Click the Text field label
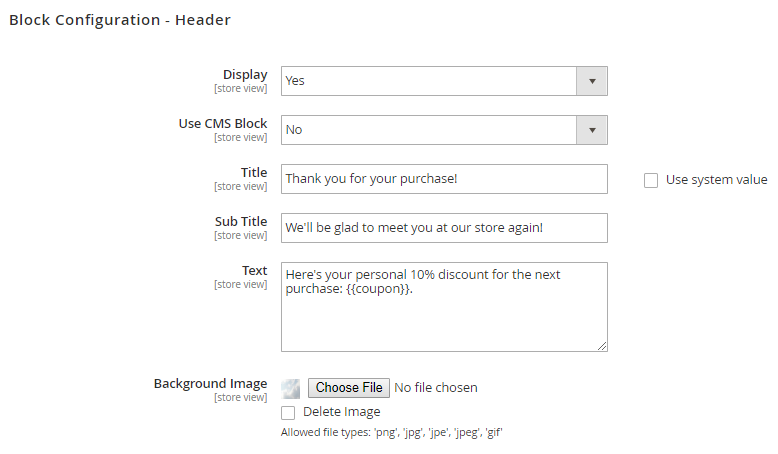 pyautogui.click(x=254, y=271)
